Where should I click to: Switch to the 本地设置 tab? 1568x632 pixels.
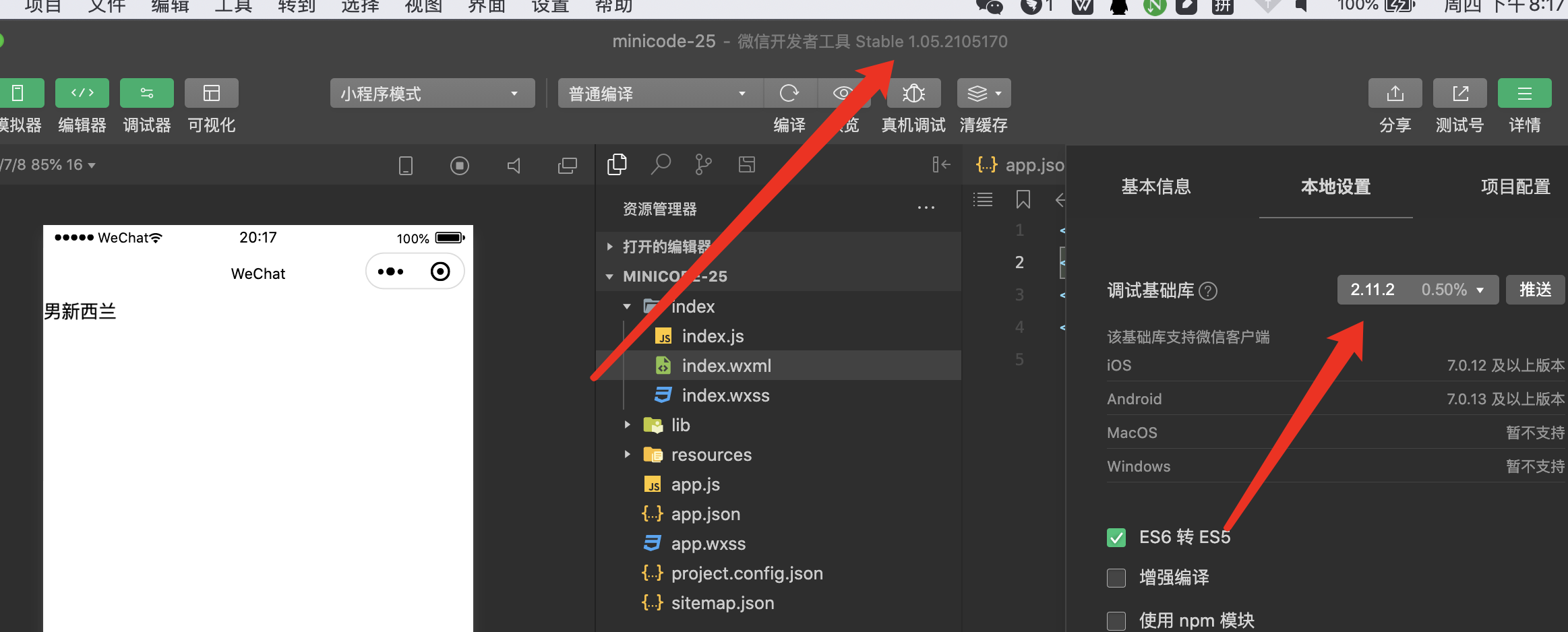click(x=1336, y=187)
